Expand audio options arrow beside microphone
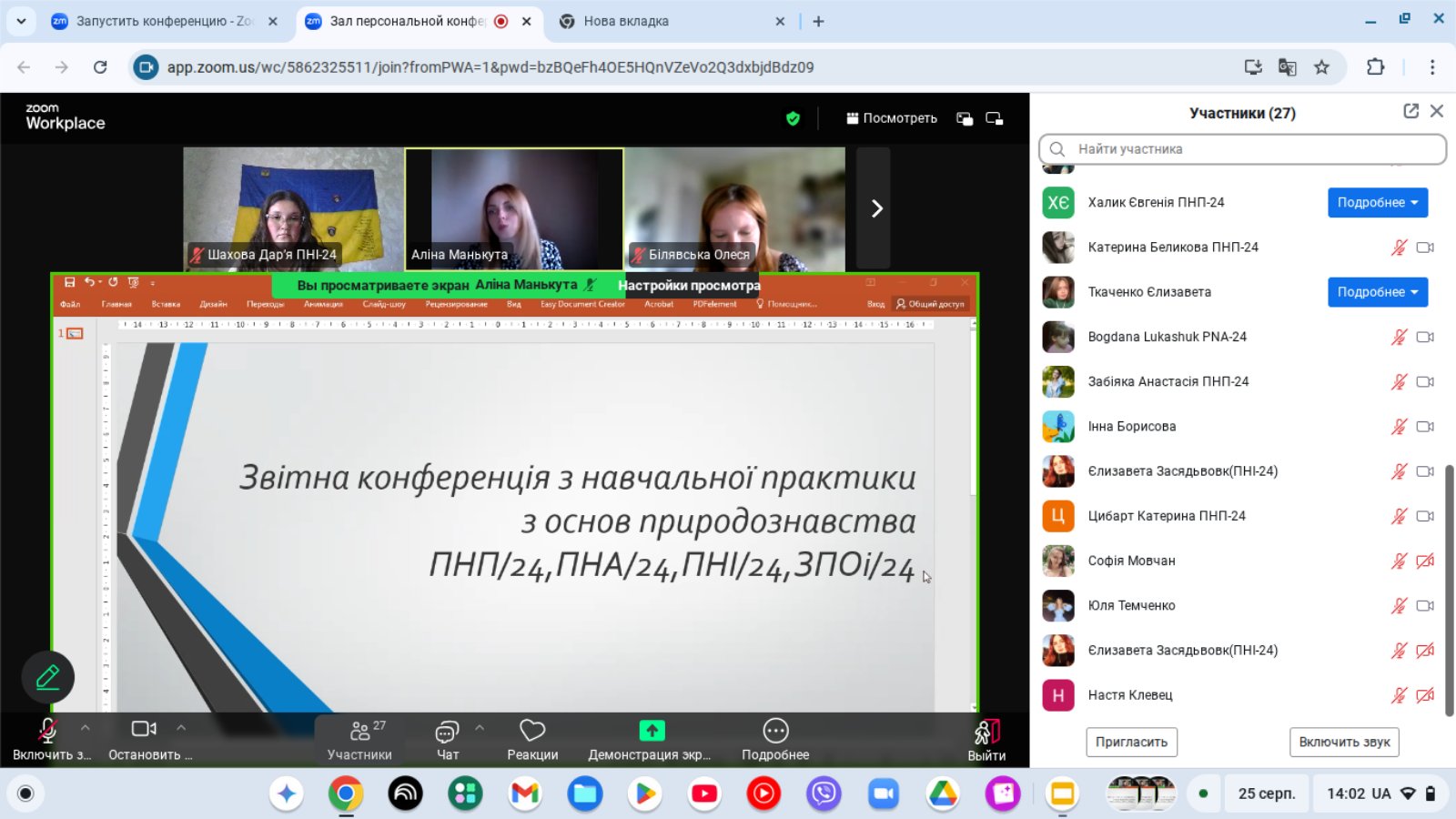This screenshot has width=1456, height=819. click(x=86, y=728)
